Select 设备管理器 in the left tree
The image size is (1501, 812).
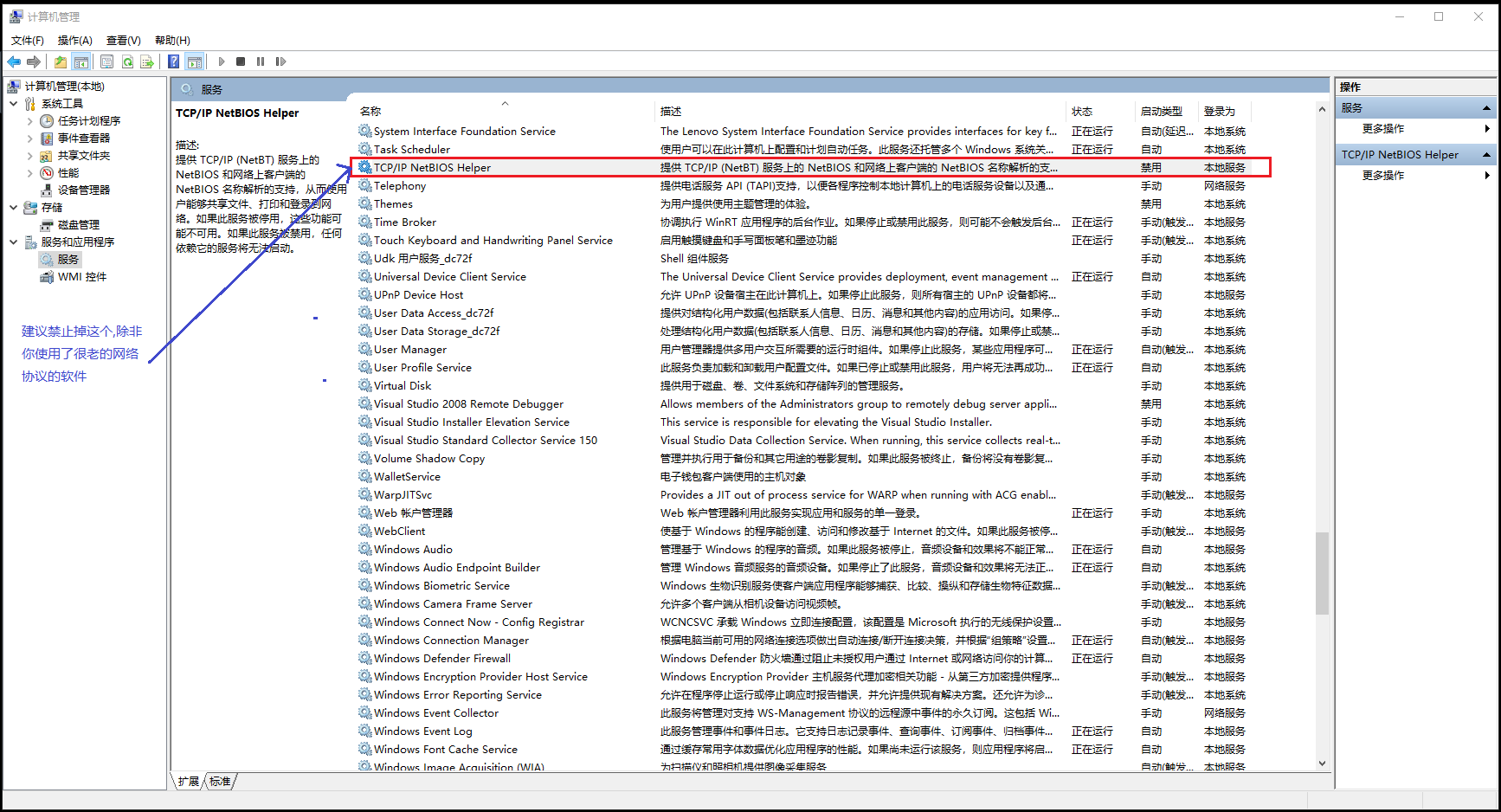coord(83,190)
